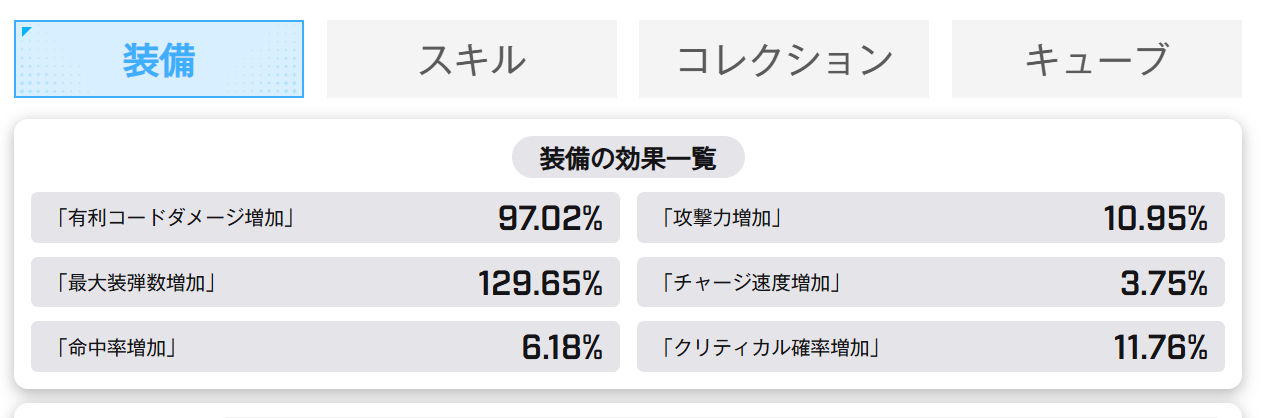1265x418 pixels.
Task: Click the 97.02% value
Action: coord(550,218)
